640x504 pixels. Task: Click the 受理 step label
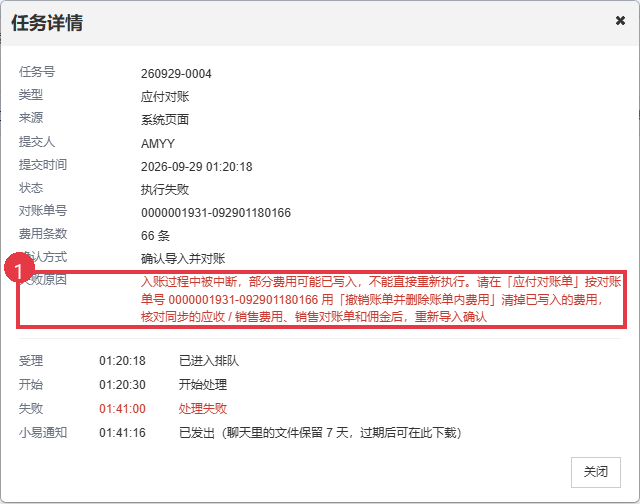pyautogui.click(x=31, y=361)
